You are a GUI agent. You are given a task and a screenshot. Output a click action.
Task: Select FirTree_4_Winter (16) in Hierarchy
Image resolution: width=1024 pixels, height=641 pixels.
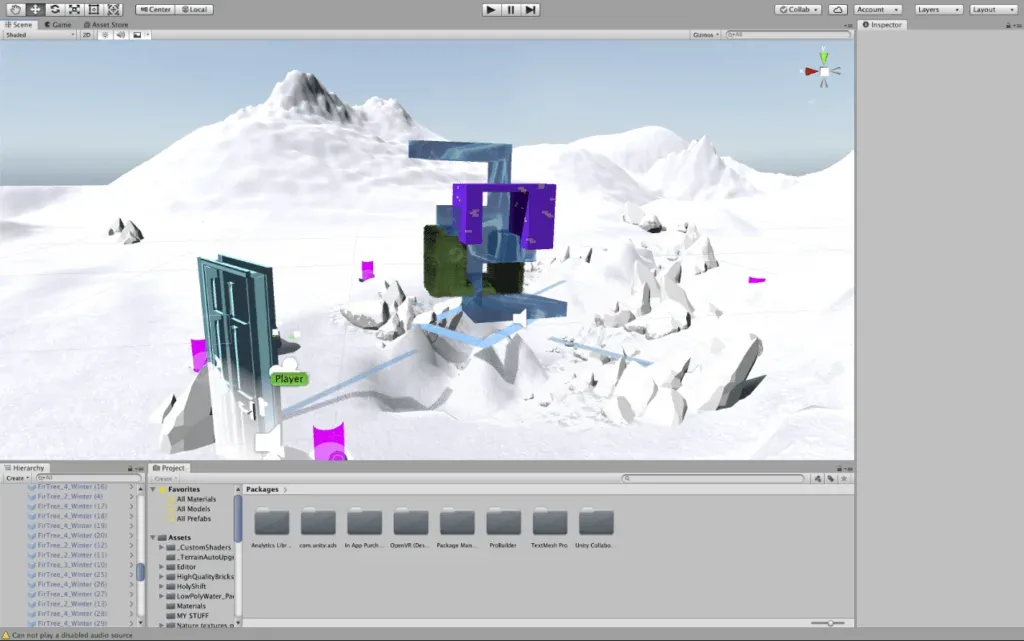(72, 486)
